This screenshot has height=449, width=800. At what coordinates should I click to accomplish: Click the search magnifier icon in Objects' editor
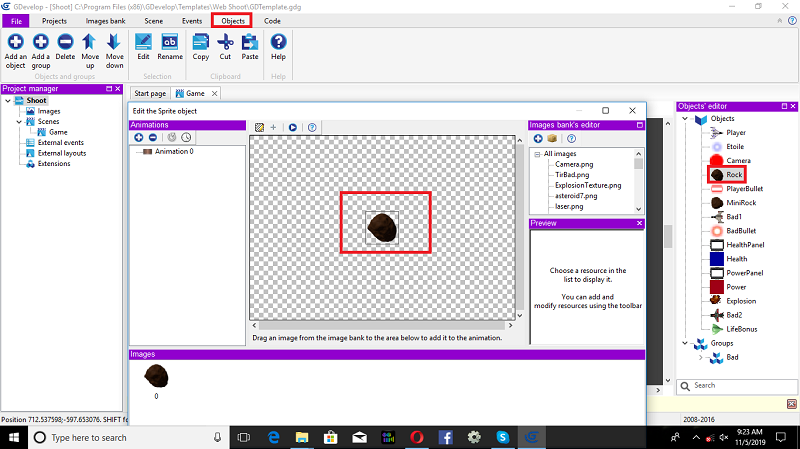point(685,386)
